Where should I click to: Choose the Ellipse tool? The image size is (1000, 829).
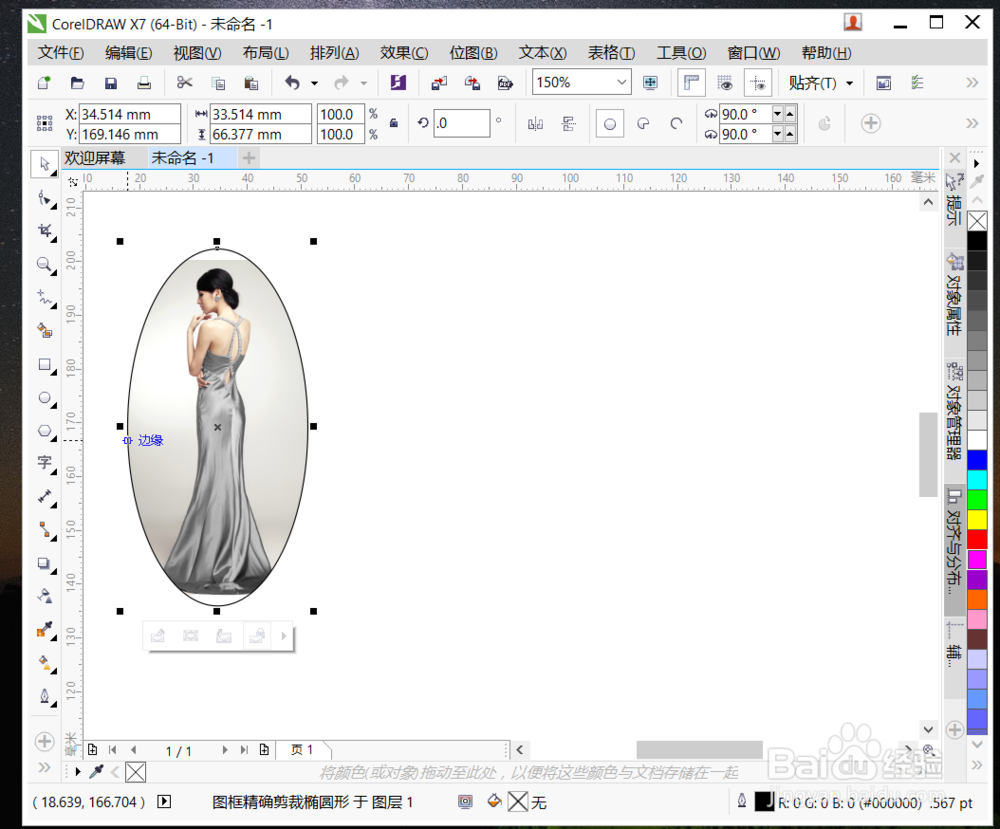[x=44, y=398]
